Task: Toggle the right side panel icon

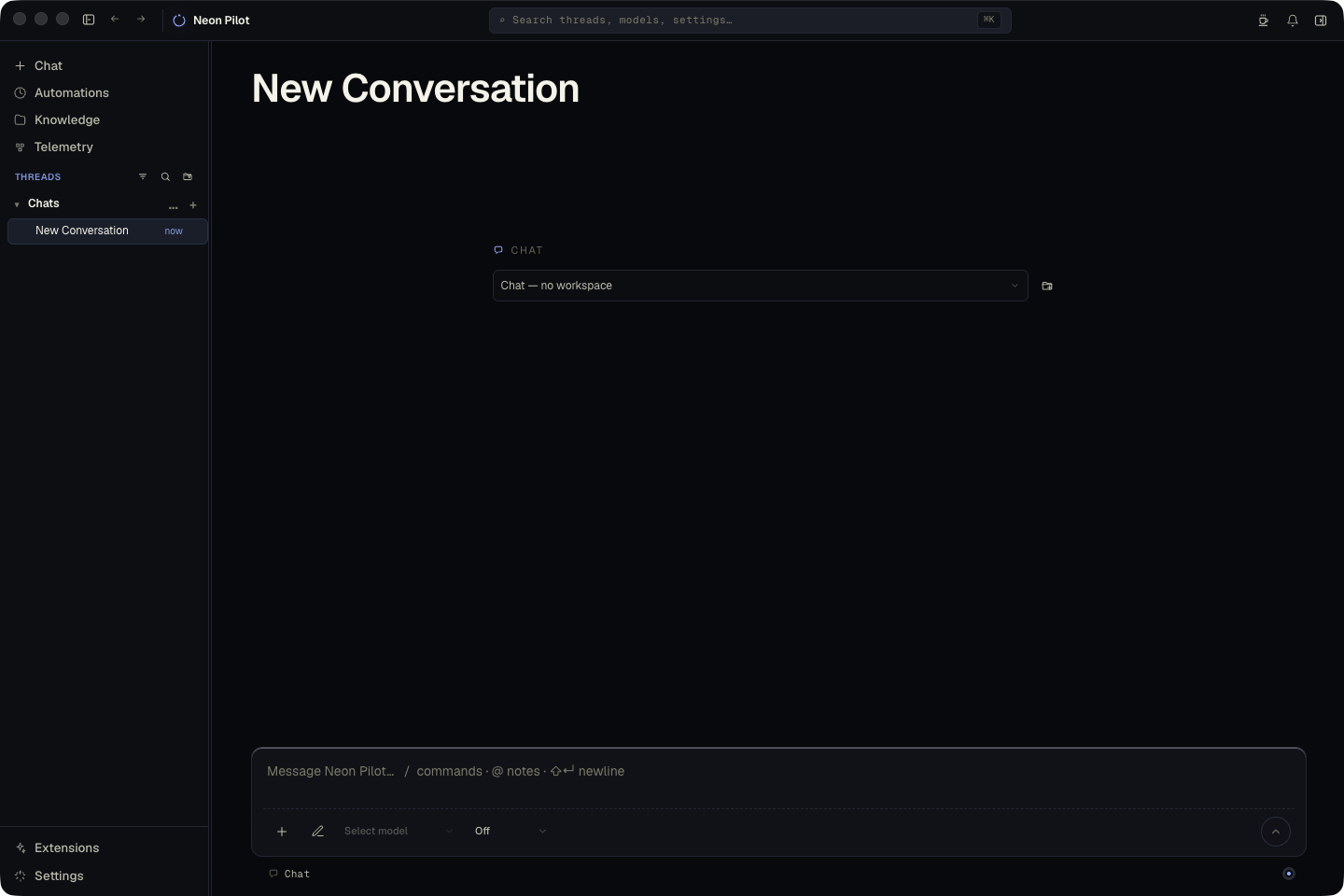Action: tap(1321, 21)
